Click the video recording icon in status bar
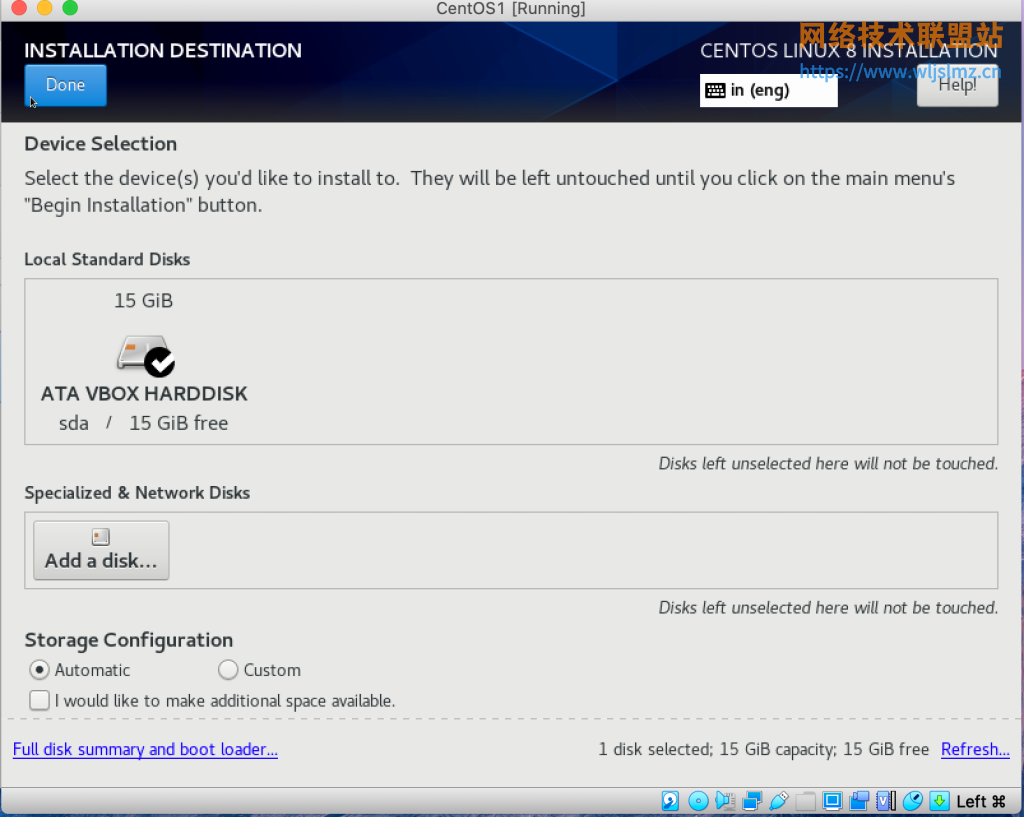 pyautogui.click(x=859, y=800)
